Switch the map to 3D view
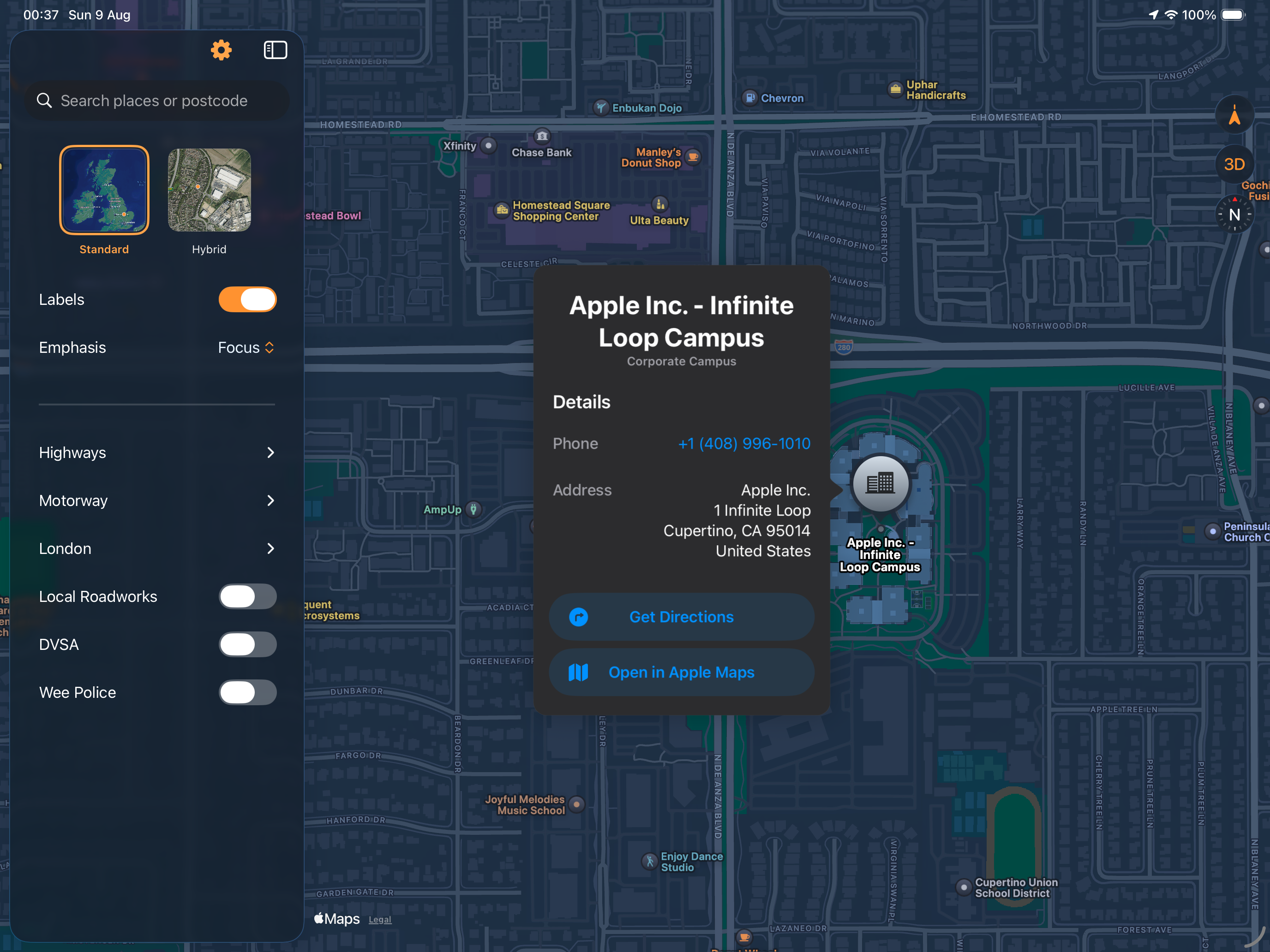This screenshot has height=952, width=1270. point(1234,165)
